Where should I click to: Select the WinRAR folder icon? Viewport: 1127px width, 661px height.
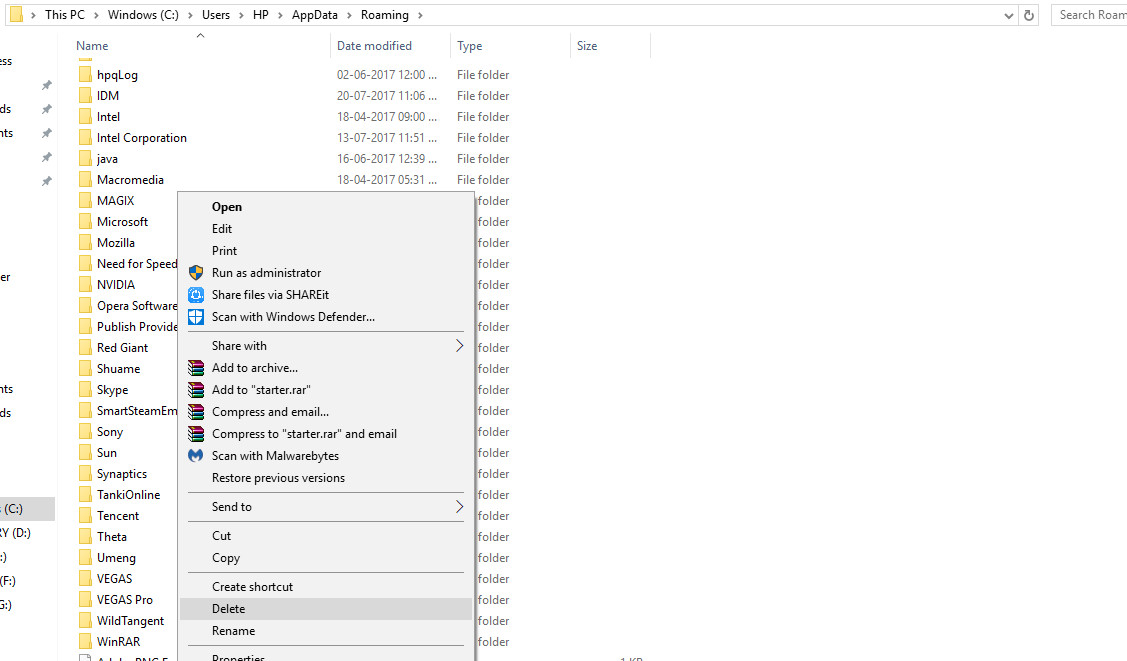[85, 642]
